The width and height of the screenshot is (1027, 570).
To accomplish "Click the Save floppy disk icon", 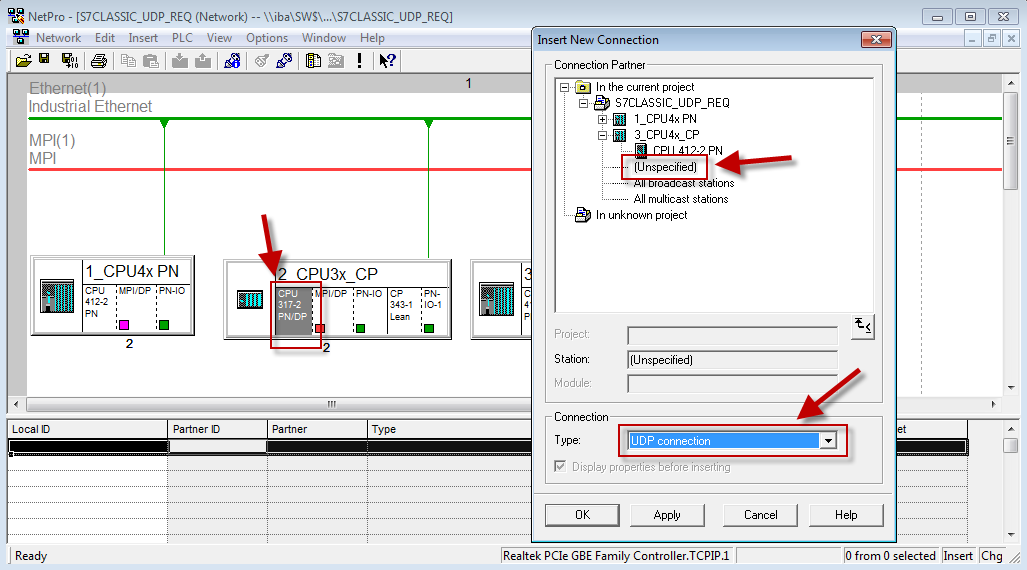I will tap(45, 60).
